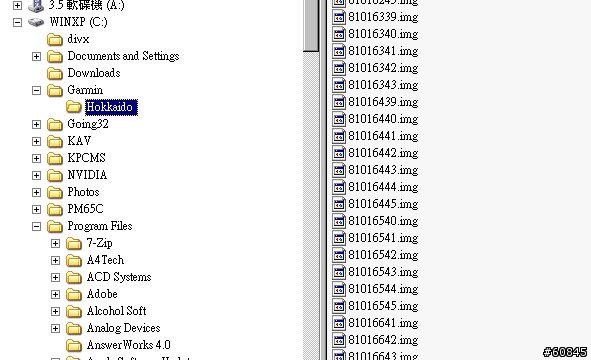Viewport: 591px width, 360px height.
Task: Select the AnswerWorks 4.0 folder label
Action: coord(129,345)
